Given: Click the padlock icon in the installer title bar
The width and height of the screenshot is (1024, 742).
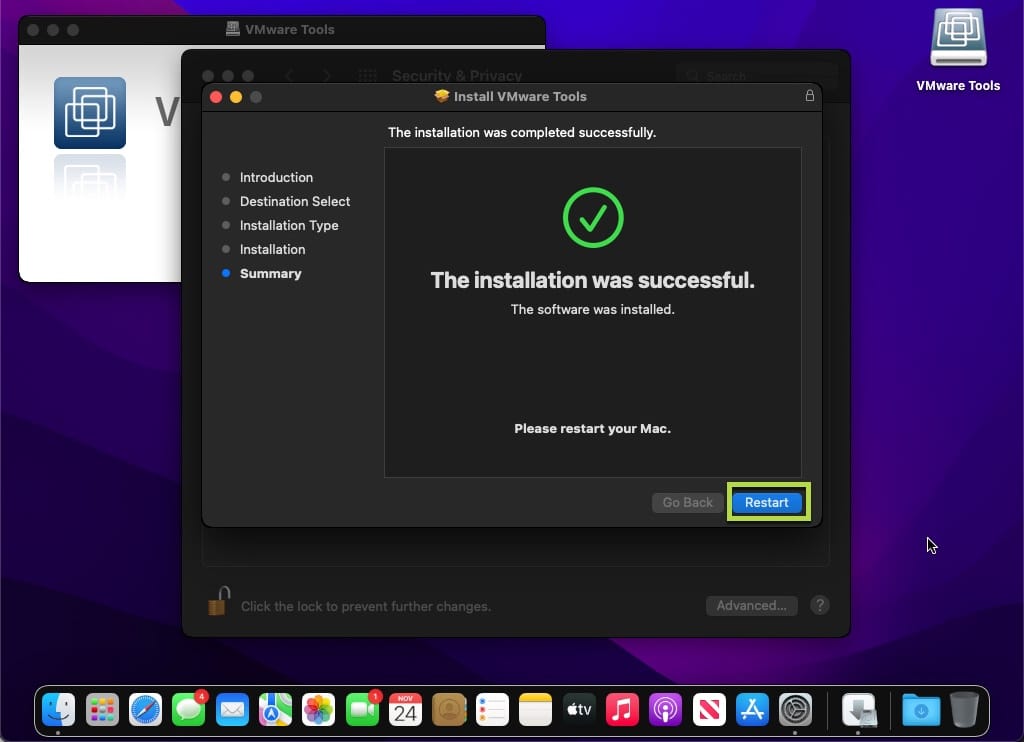Looking at the screenshot, I should 810,96.
